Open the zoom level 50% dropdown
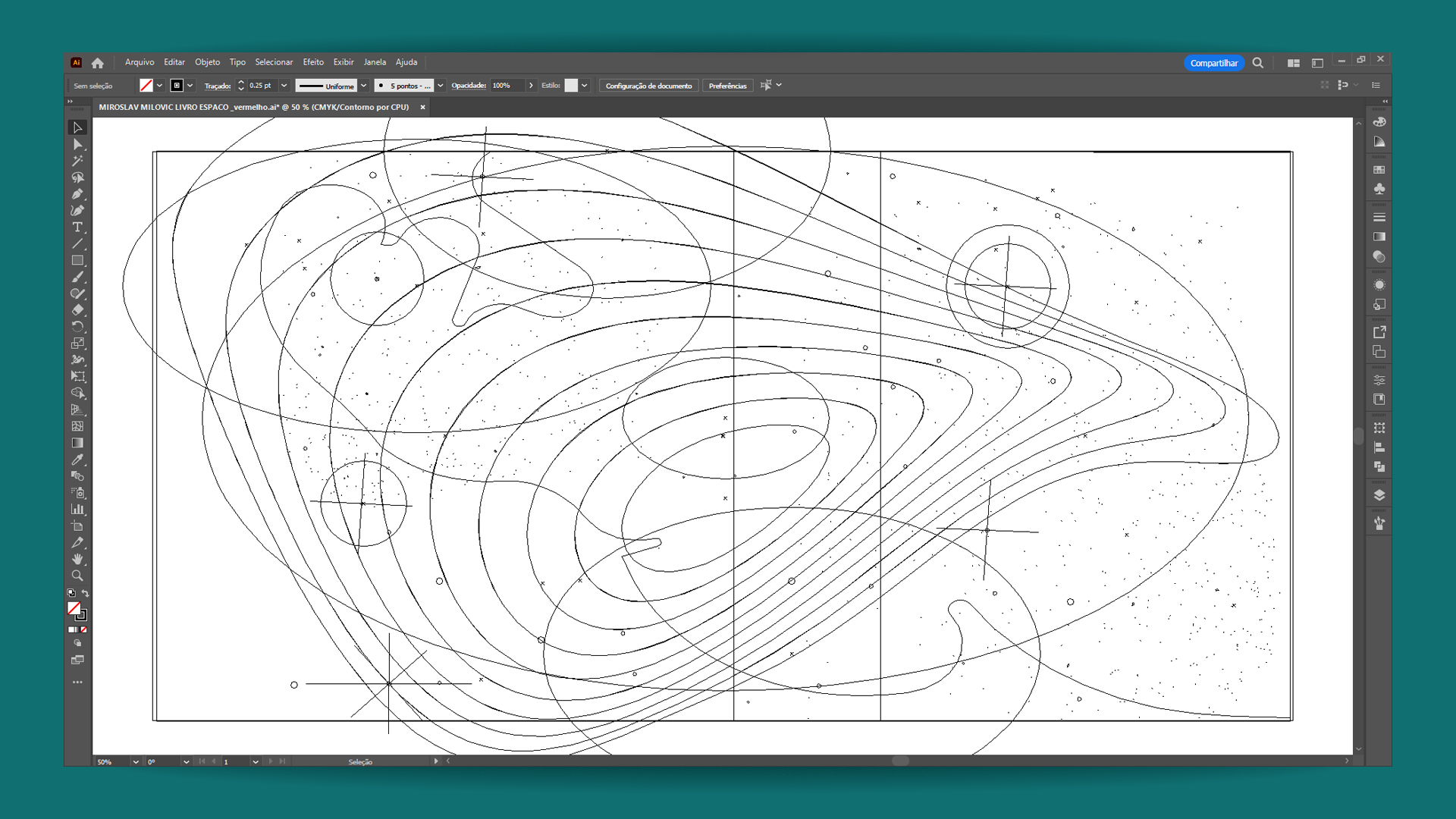This screenshot has width=1456, height=819. 136,761
